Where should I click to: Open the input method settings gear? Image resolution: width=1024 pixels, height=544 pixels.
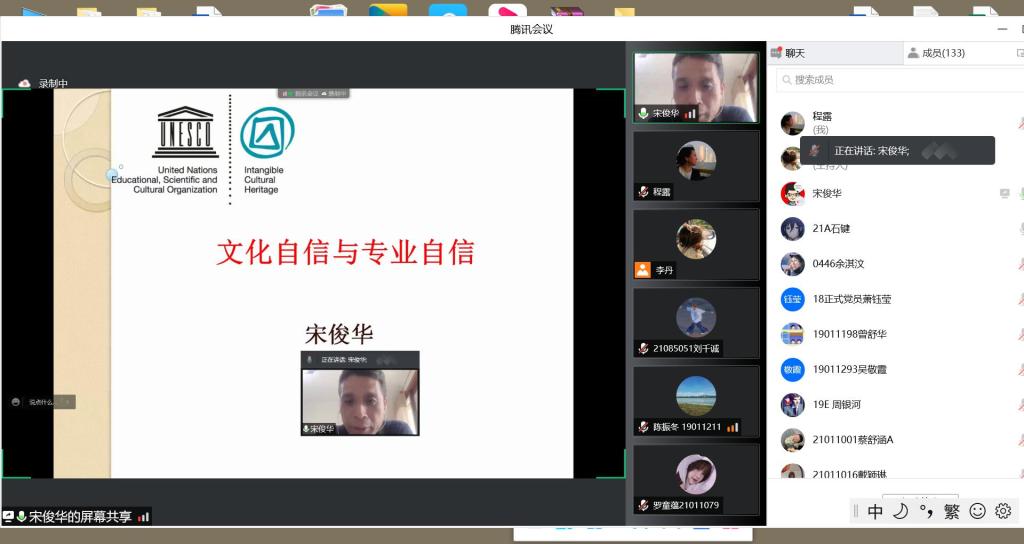1003,511
